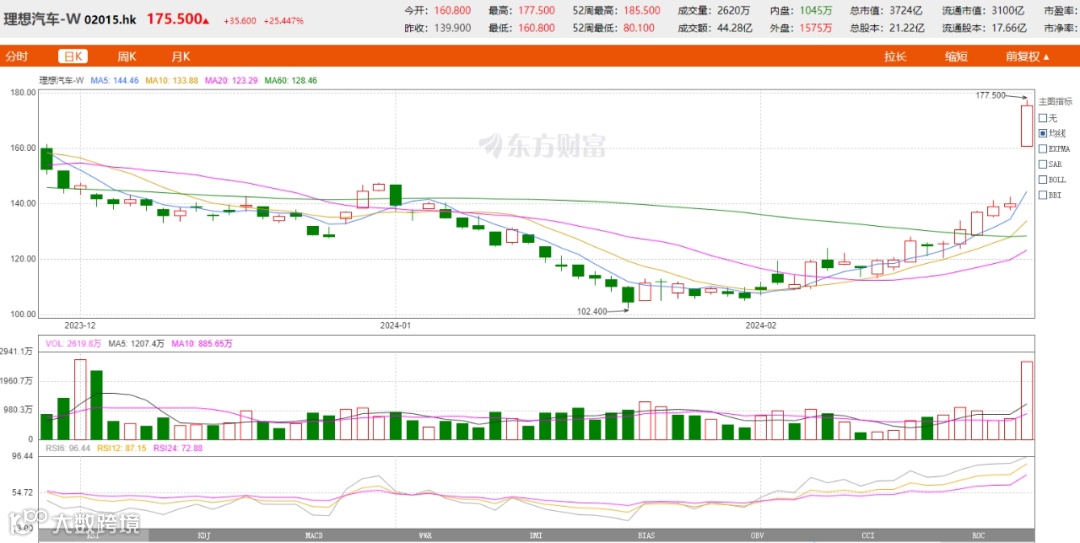1080x543 pixels.
Task: Click the 52周最高 value 185.500
Action: pyautogui.click(x=641, y=10)
